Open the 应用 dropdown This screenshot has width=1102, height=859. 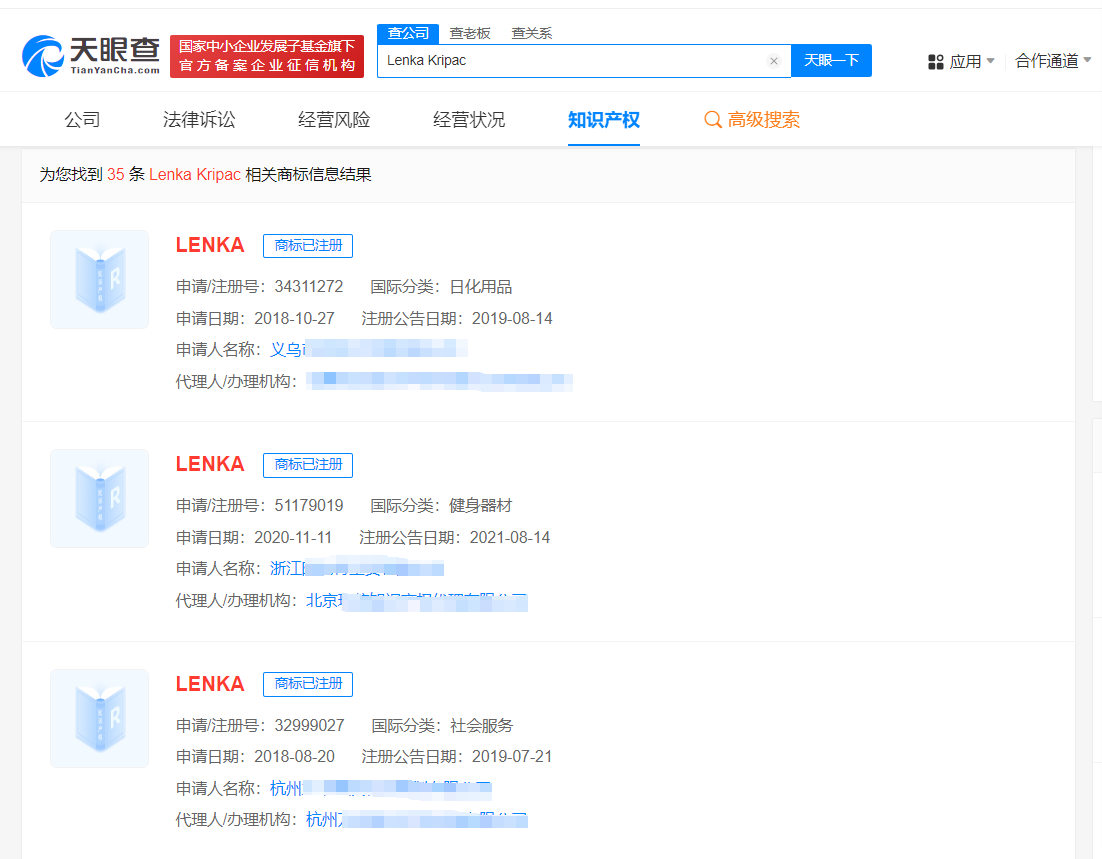click(963, 60)
